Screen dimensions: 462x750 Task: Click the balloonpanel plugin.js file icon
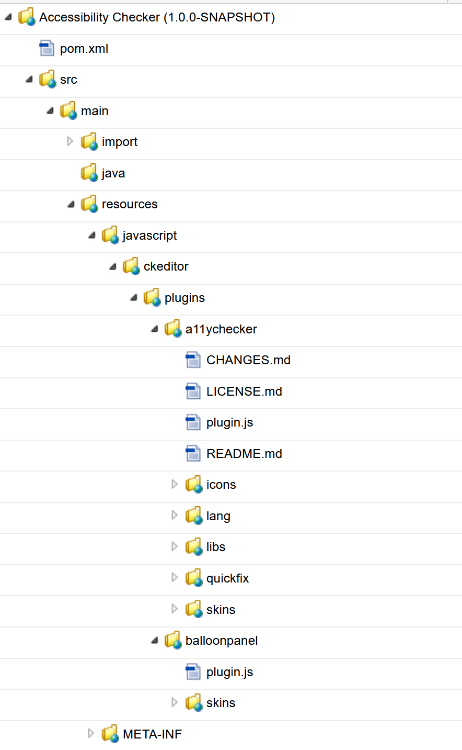tap(193, 672)
